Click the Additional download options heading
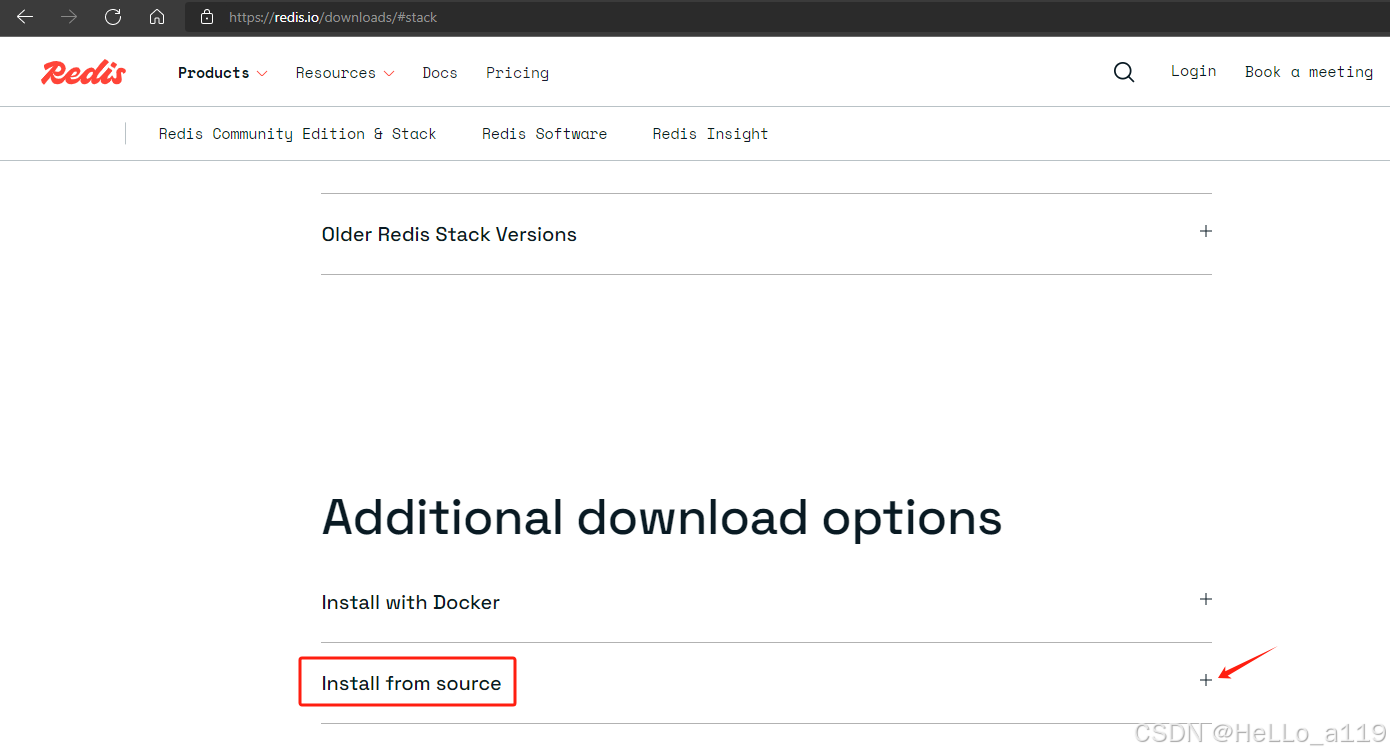Viewport: 1390px width, 756px height. (662, 519)
